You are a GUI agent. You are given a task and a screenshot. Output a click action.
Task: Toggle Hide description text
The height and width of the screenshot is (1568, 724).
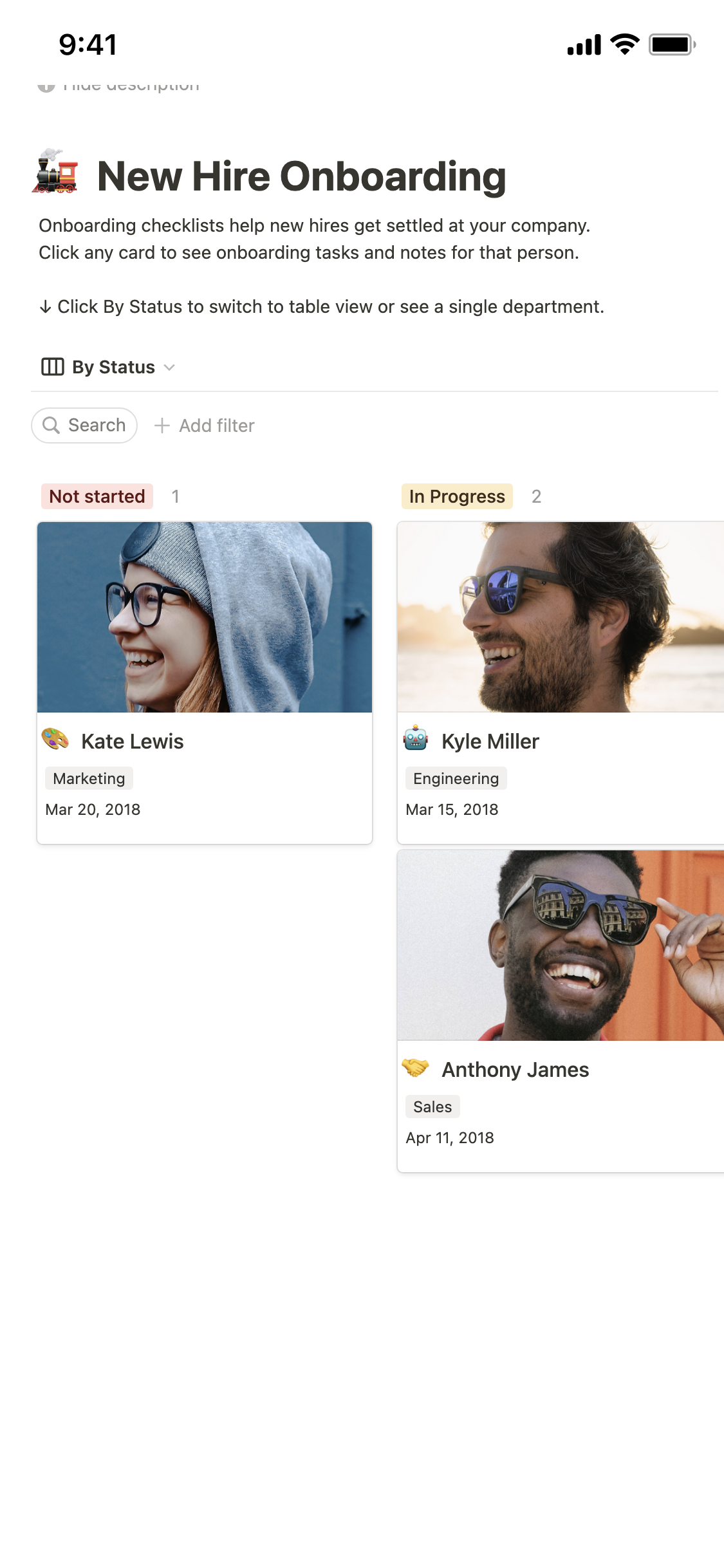click(x=131, y=87)
